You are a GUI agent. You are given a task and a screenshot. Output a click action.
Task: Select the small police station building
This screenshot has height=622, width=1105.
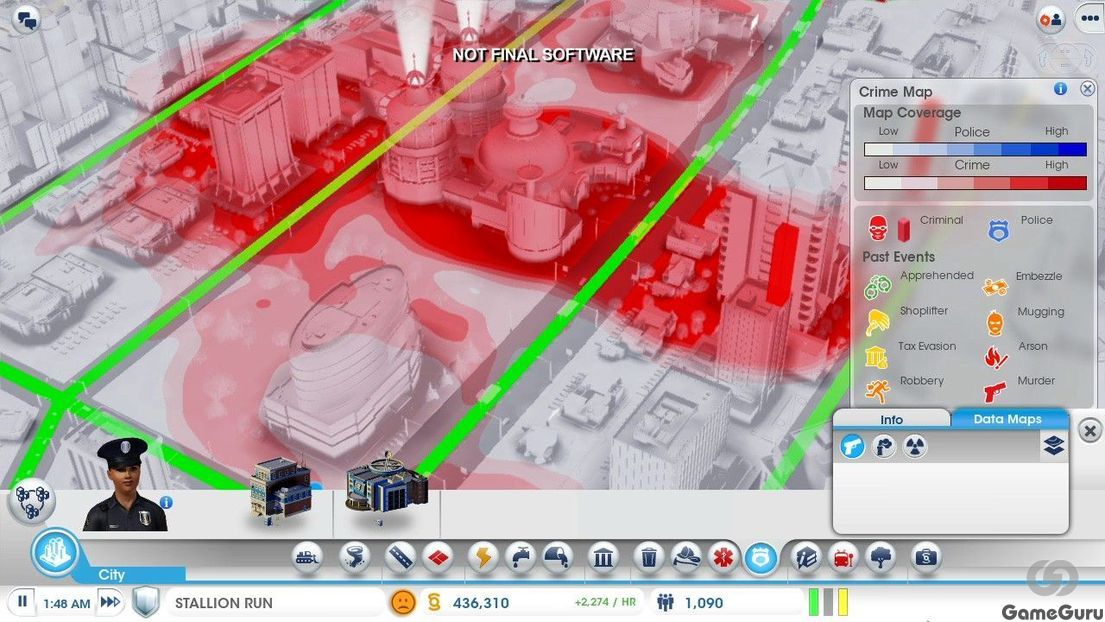coord(280,490)
